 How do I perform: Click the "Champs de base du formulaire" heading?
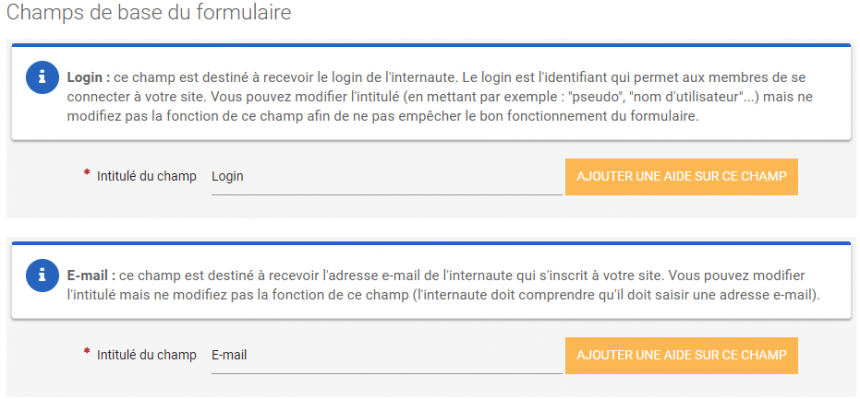148,13
